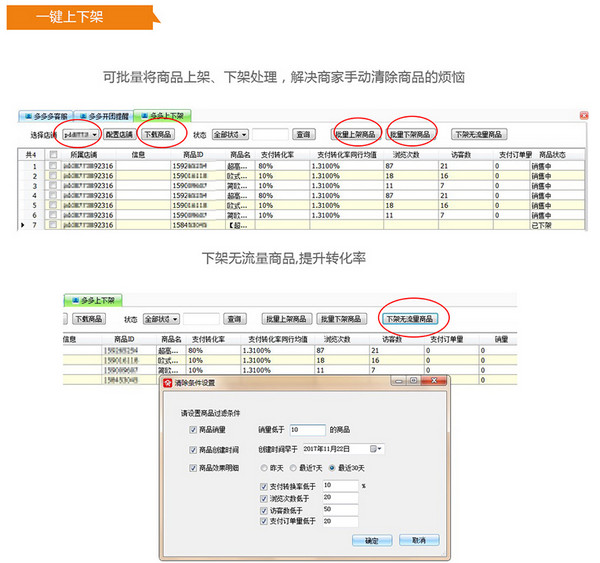Screen dimensions: 600x563
Task: Click 下载商品 in the upper window
Action: click(158, 134)
